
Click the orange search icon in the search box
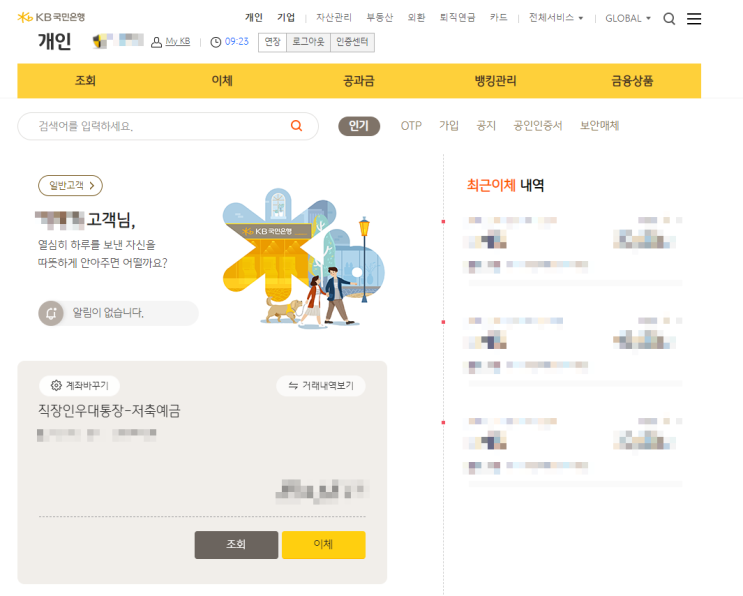(x=297, y=126)
